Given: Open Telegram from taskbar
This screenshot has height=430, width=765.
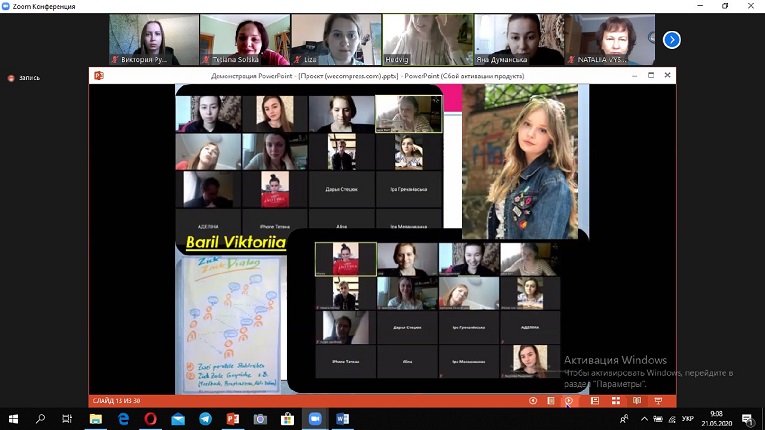Looking at the screenshot, I should pyautogui.click(x=205, y=419).
